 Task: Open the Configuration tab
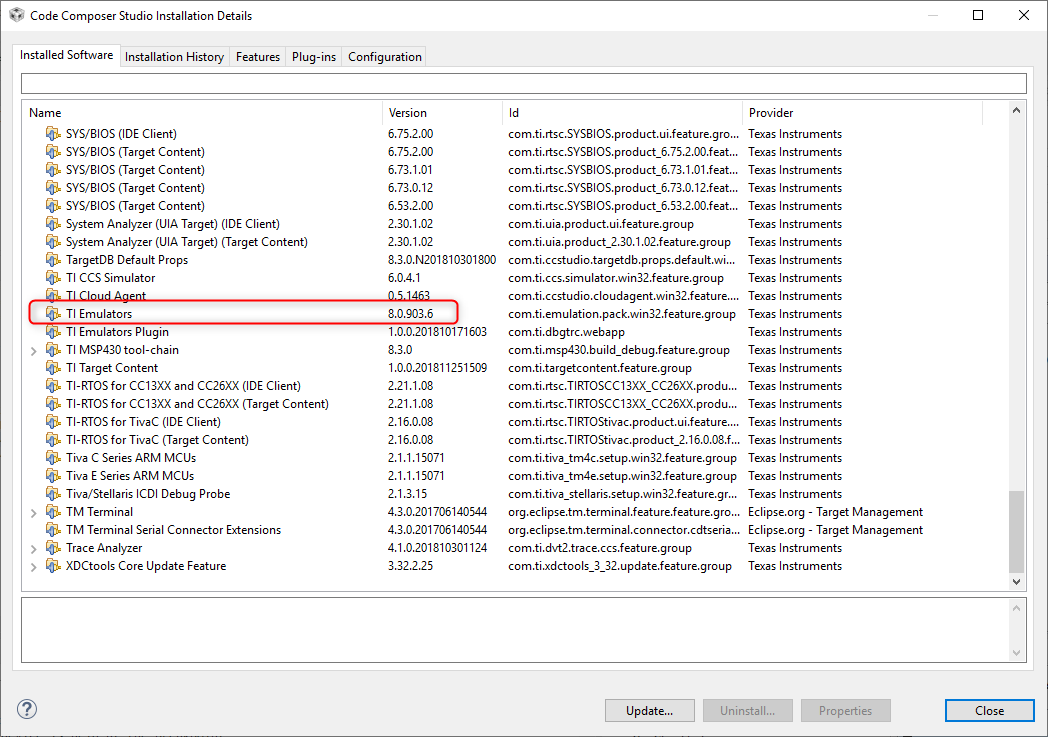pyautogui.click(x=385, y=57)
